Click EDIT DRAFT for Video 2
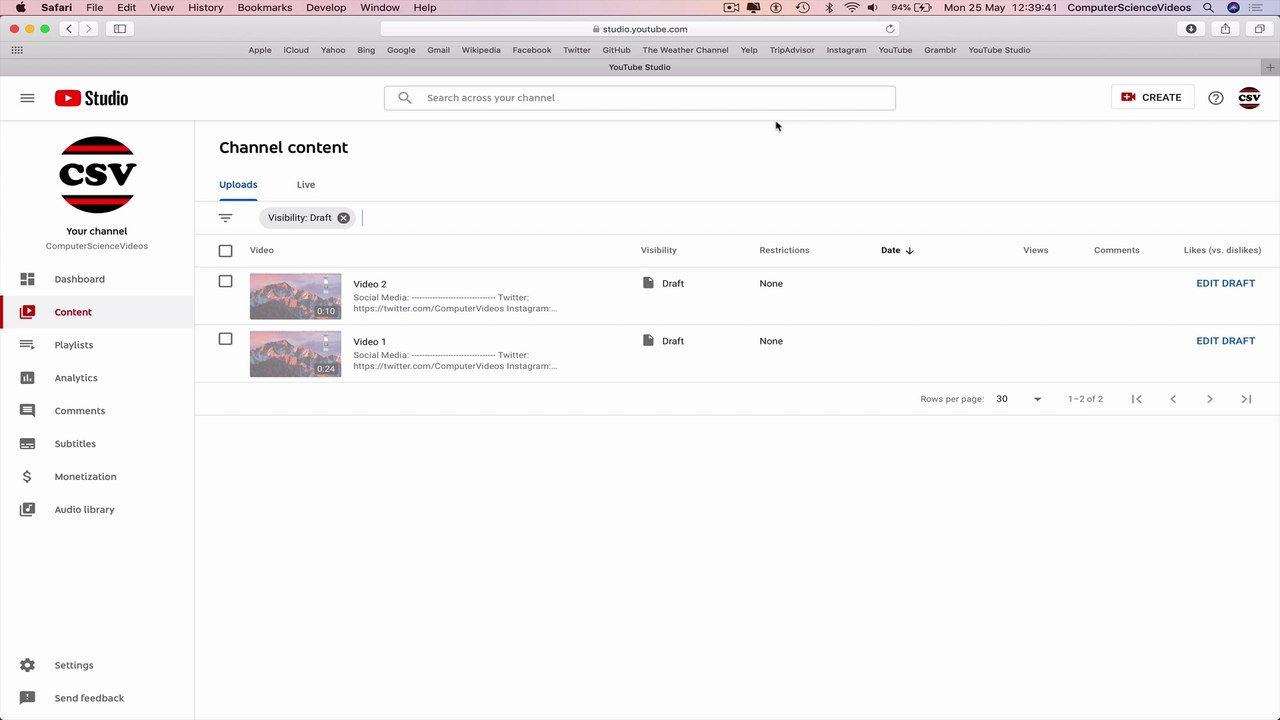This screenshot has height=720, width=1280. (x=1225, y=283)
